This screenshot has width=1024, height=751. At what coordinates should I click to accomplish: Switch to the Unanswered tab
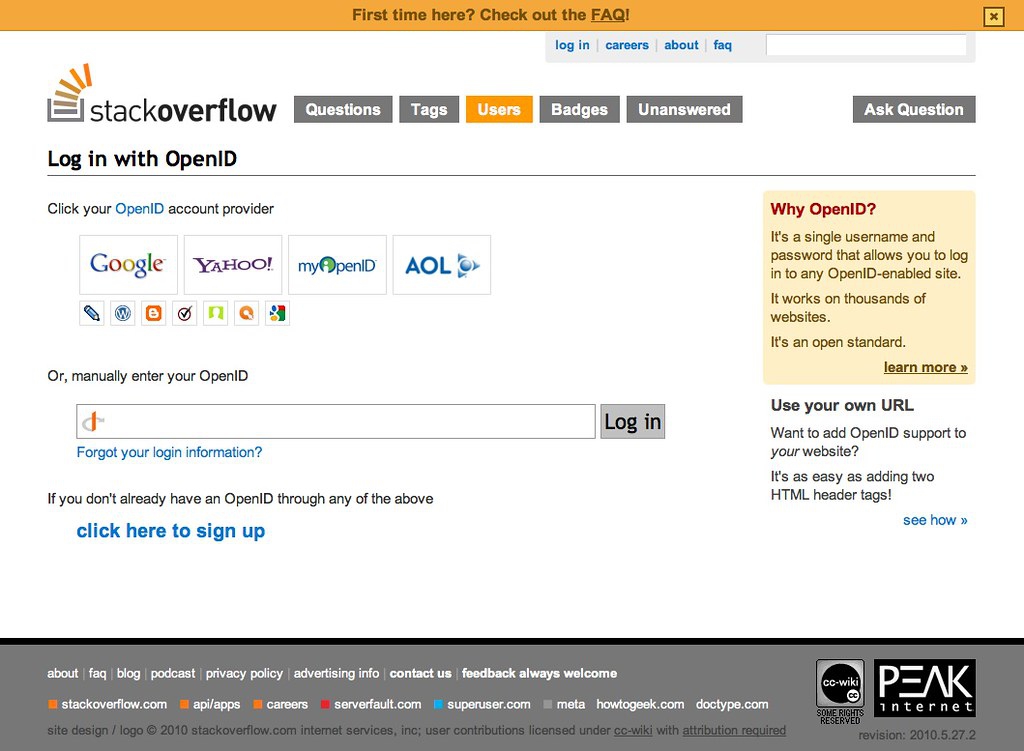[x=684, y=110]
